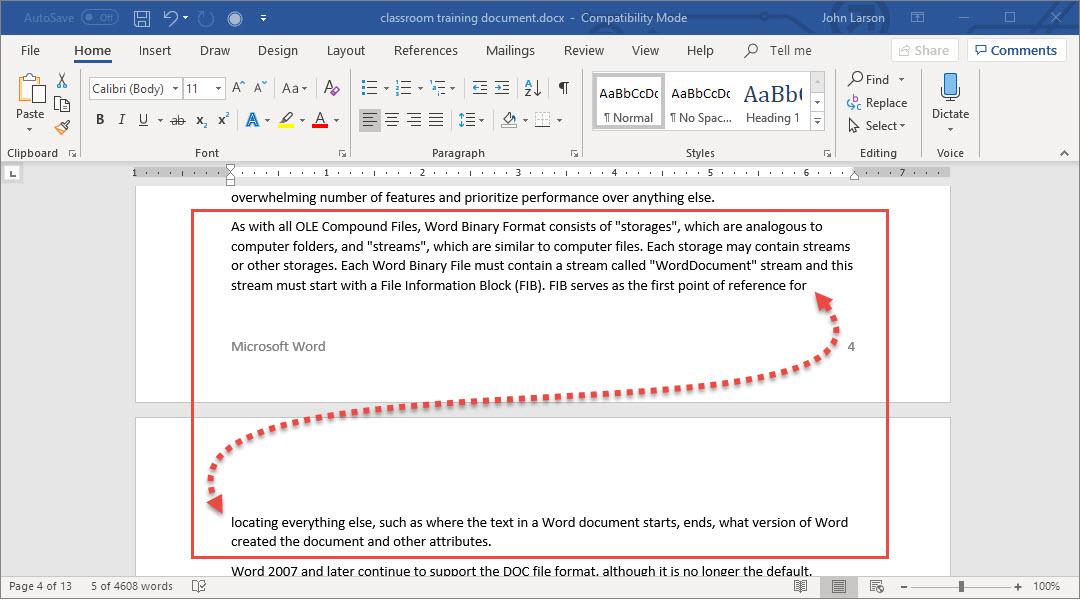
Task: Switch to the Mailings tab
Action: [x=510, y=51]
